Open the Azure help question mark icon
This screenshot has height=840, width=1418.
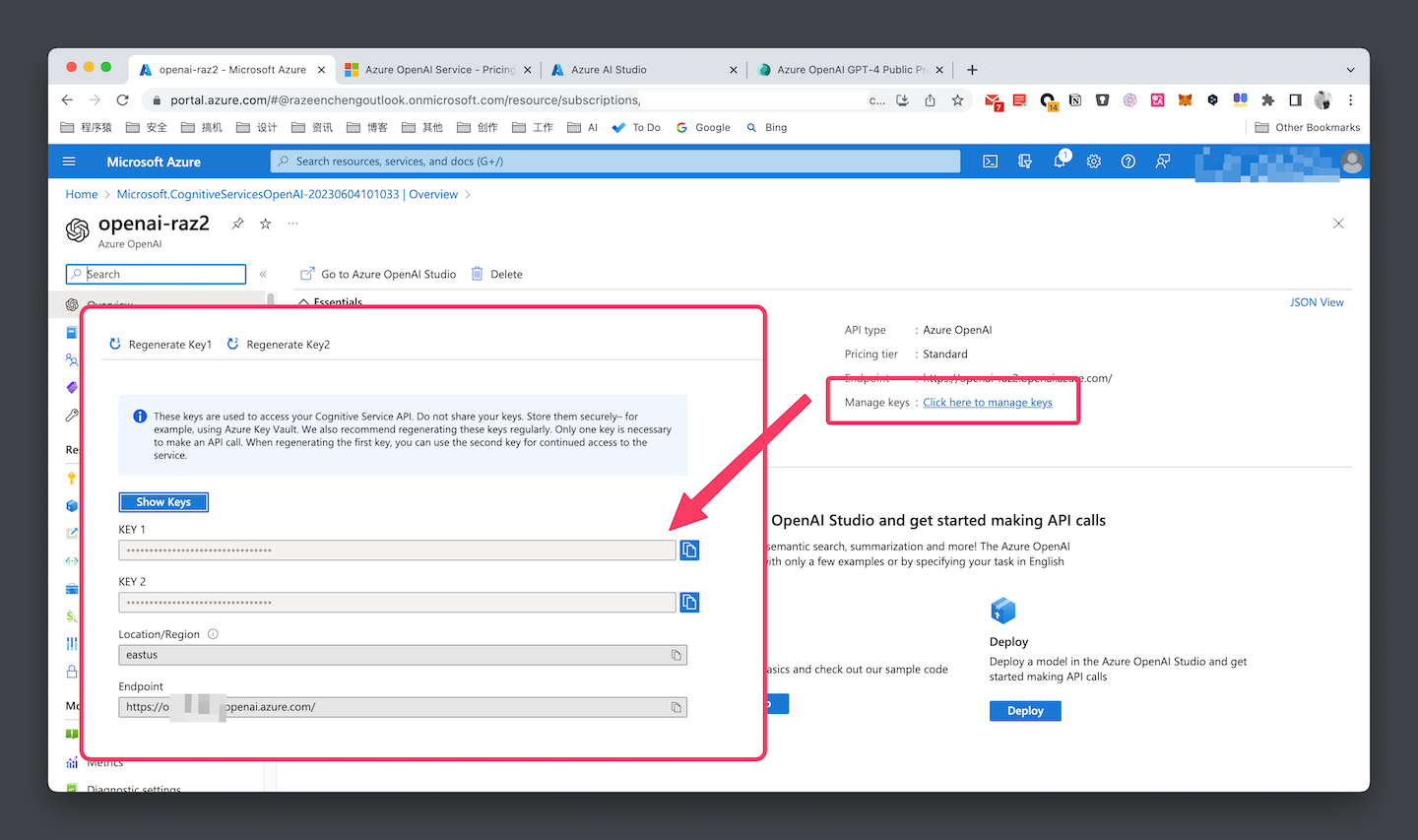point(1128,162)
